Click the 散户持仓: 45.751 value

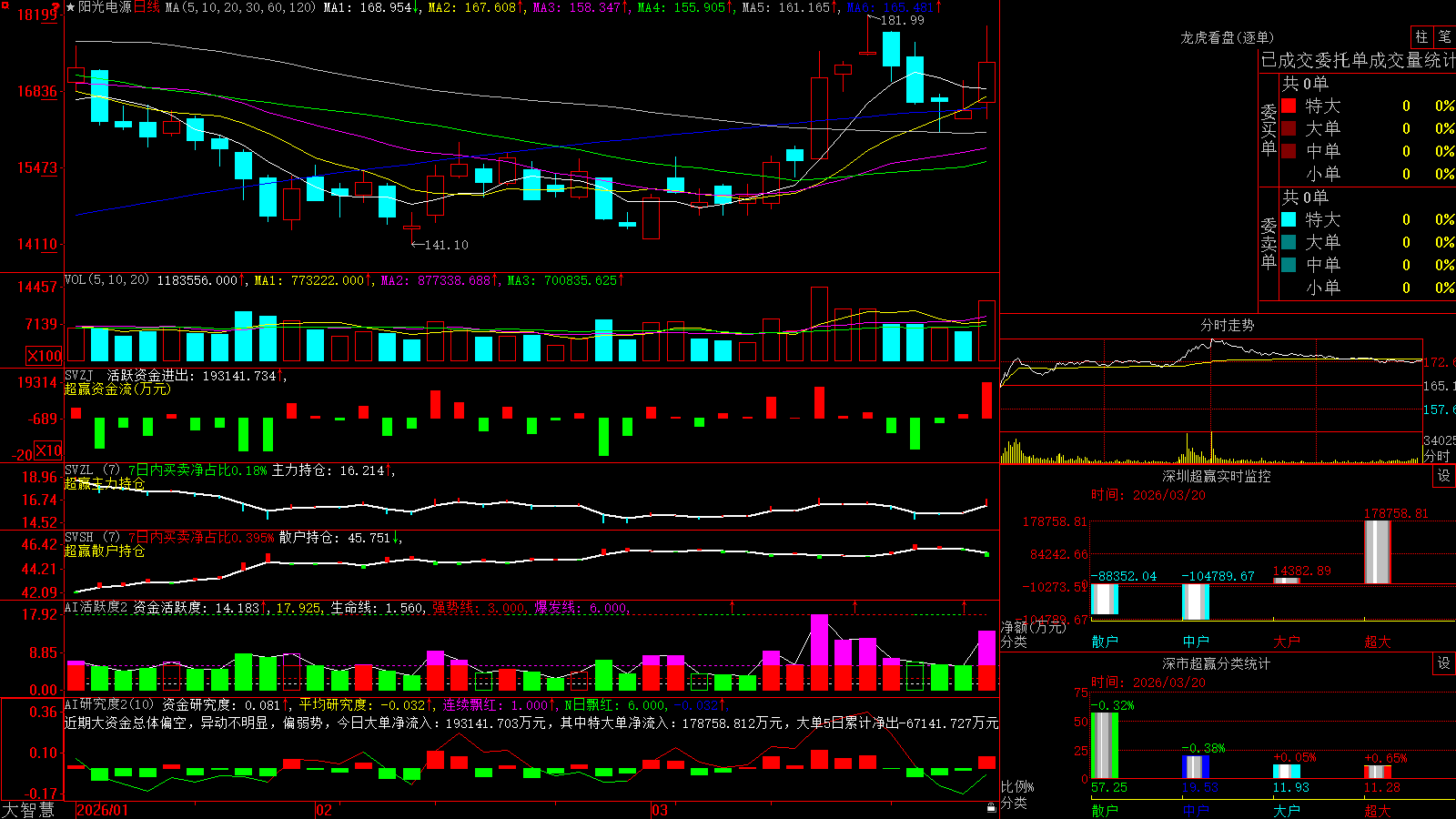[x=334, y=538]
